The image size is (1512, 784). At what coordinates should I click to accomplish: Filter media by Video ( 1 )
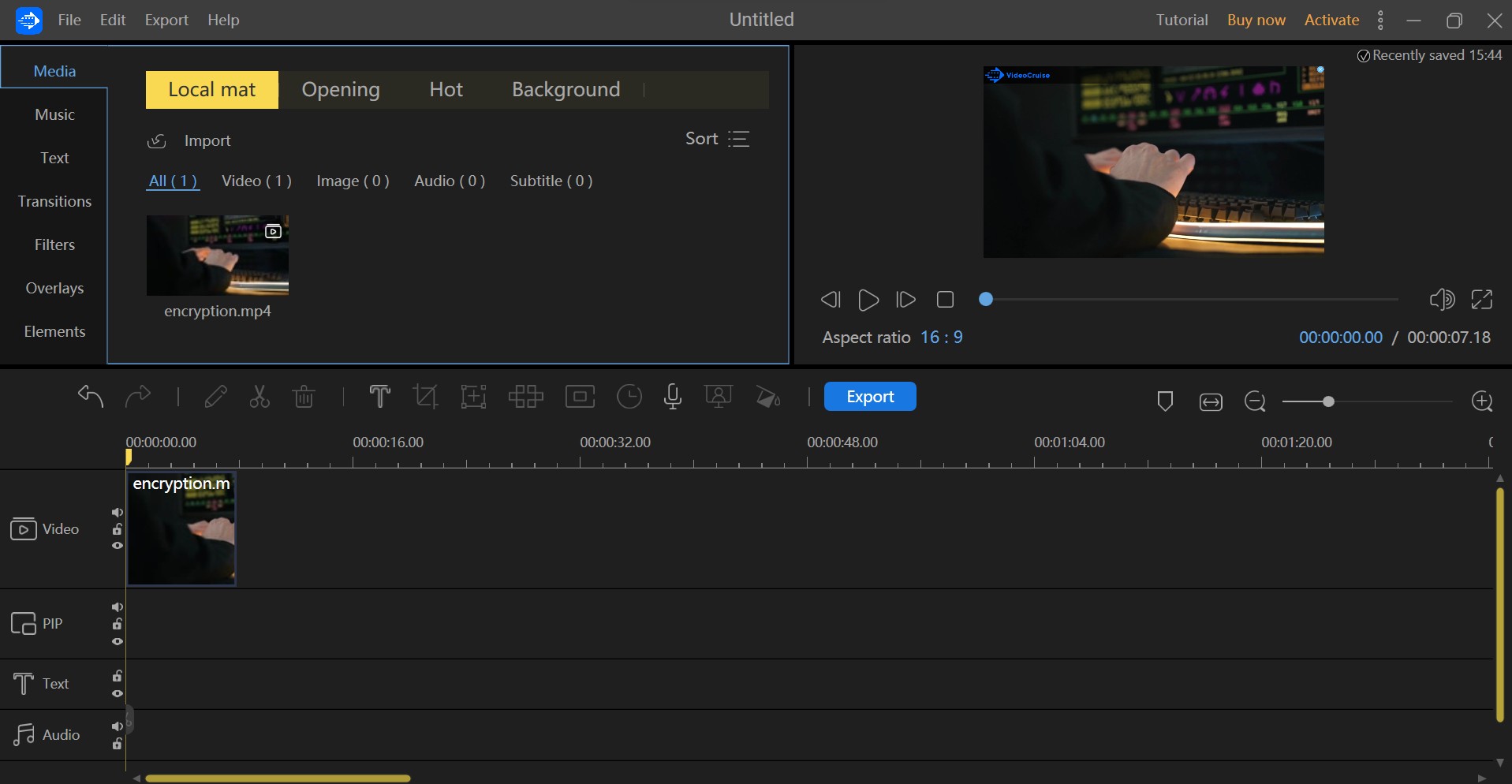click(256, 181)
